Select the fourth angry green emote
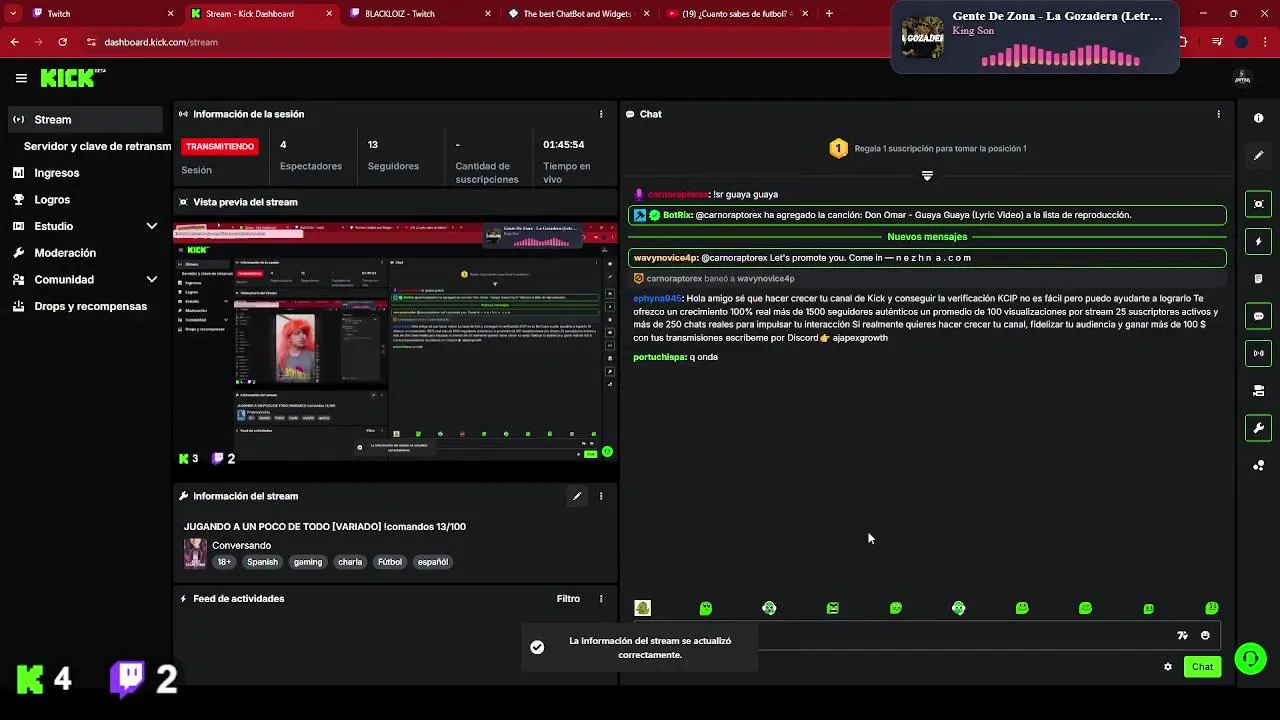Viewport: 1280px width, 720px height. [832, 608]
